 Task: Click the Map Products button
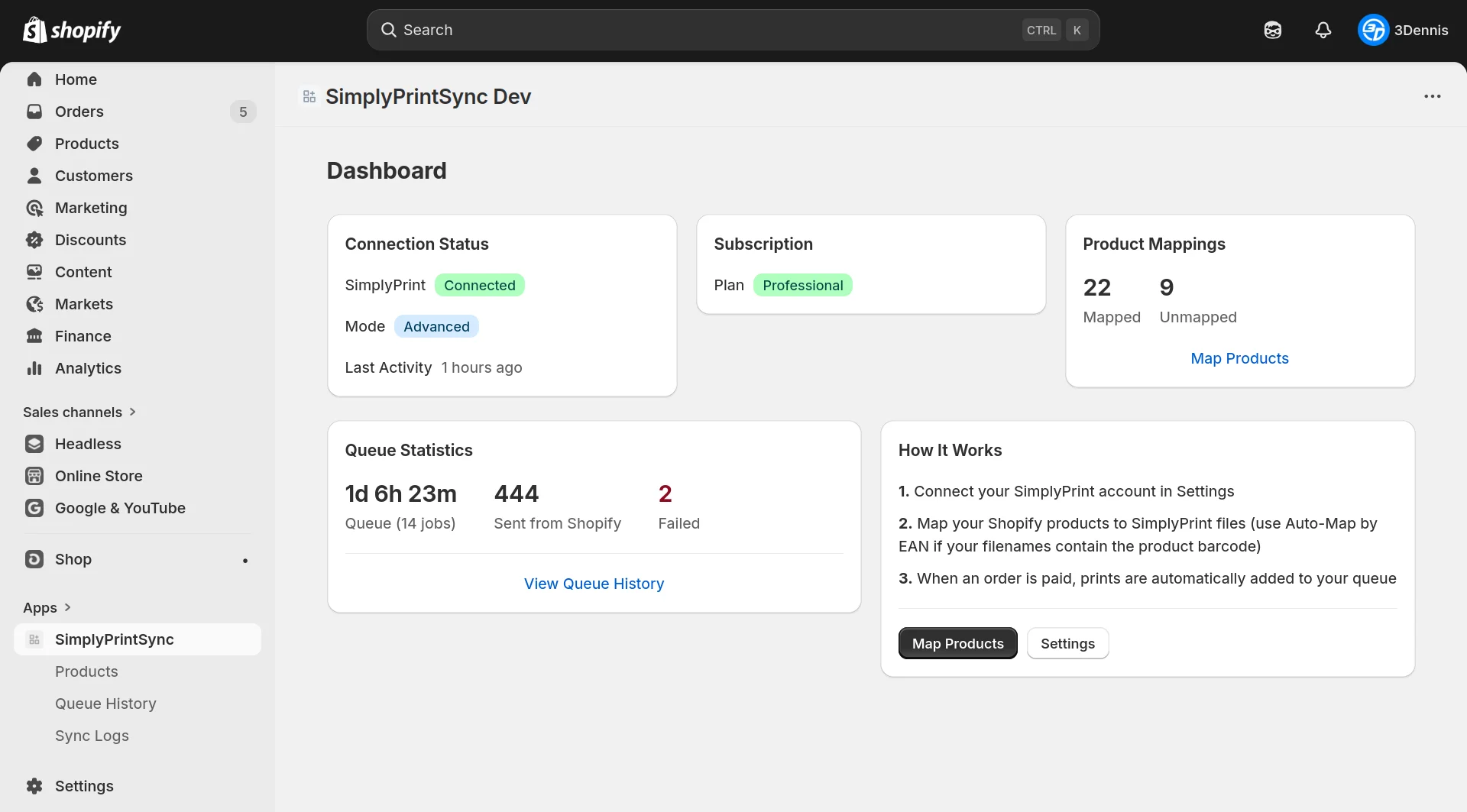957,642
